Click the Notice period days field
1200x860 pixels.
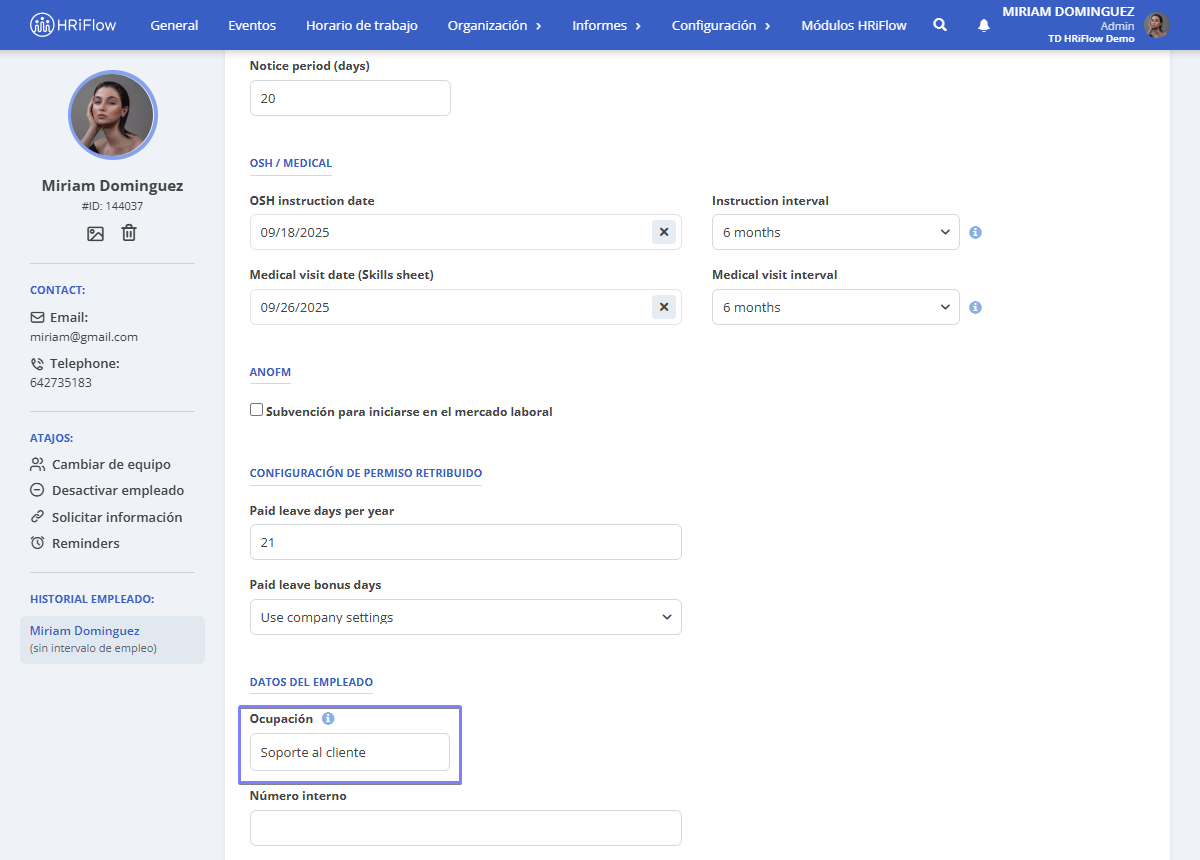pyautogui.click(x=350, y=98)
